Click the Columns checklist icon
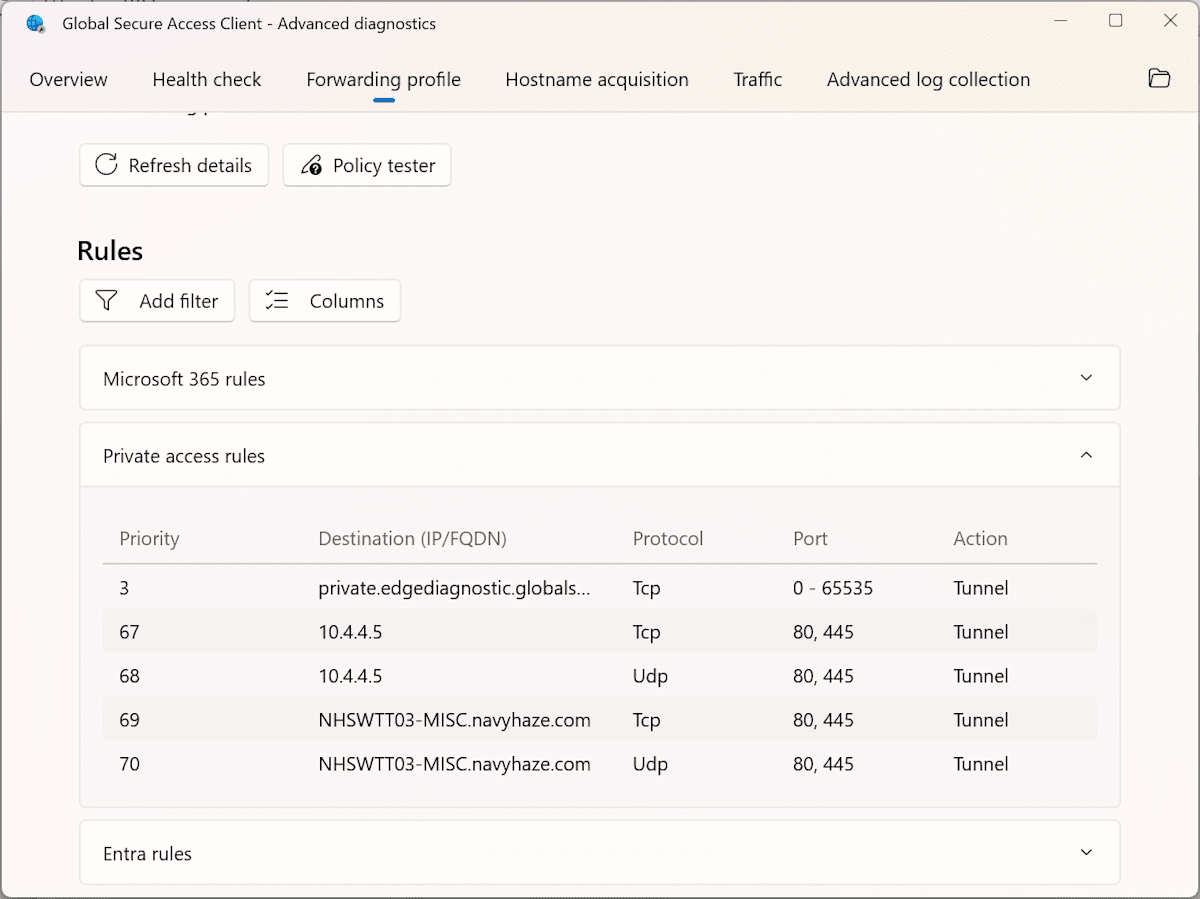 277,300
